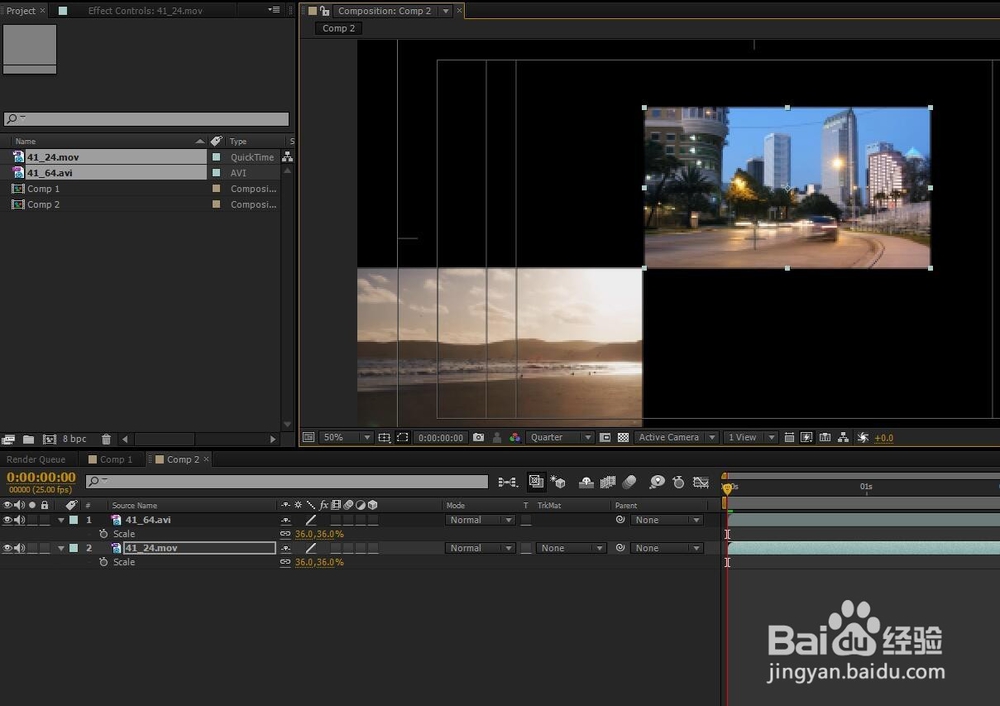Viewport: 1000px width, 706px height.
Task: Open the Render Queue tab
Action: tap(36, 460)
